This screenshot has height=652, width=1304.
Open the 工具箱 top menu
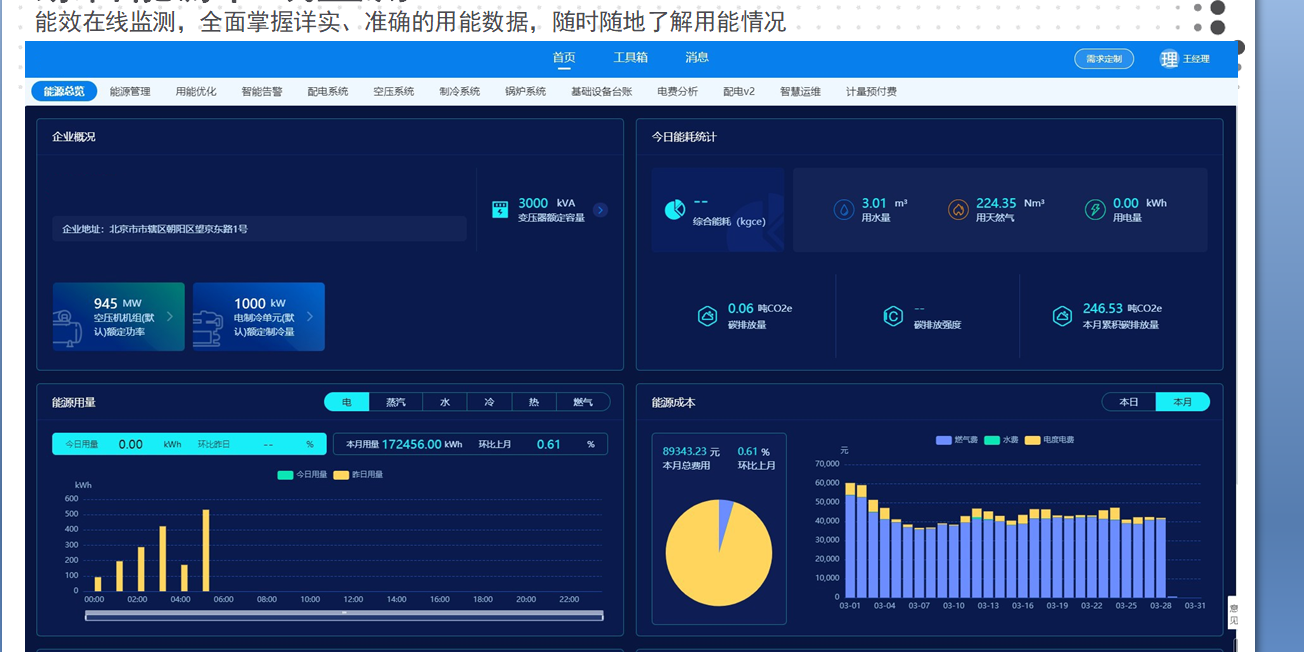coord(631,58)
